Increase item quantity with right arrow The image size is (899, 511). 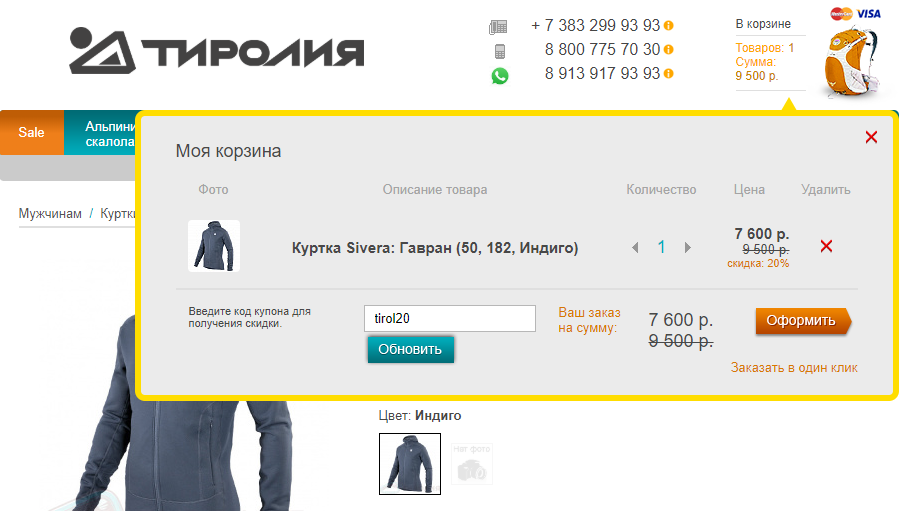click(687, 248)
